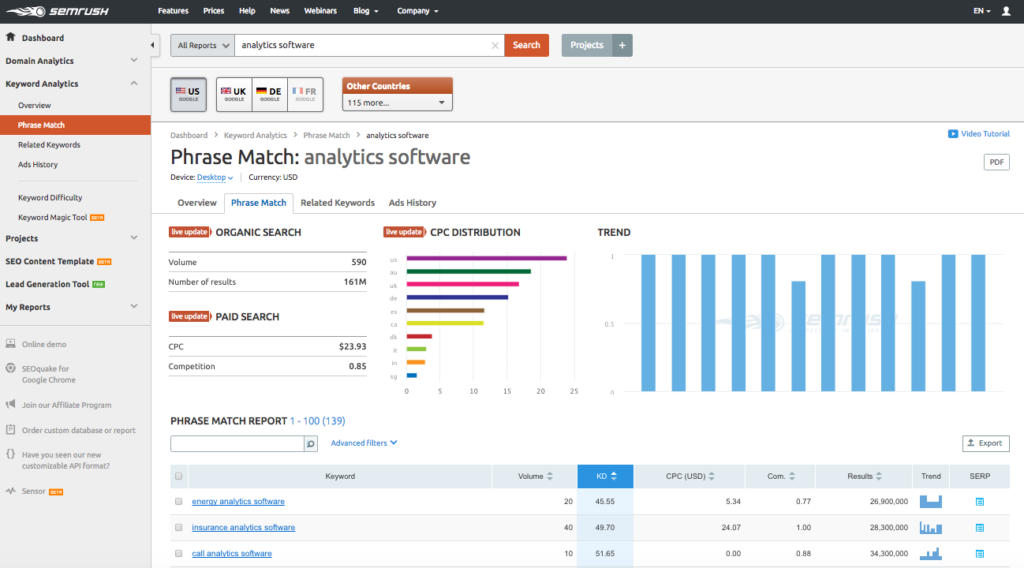Open the Blog menu
Image resolution: width=1024 pixels, height=568 pixels.
tap(366, 11)
